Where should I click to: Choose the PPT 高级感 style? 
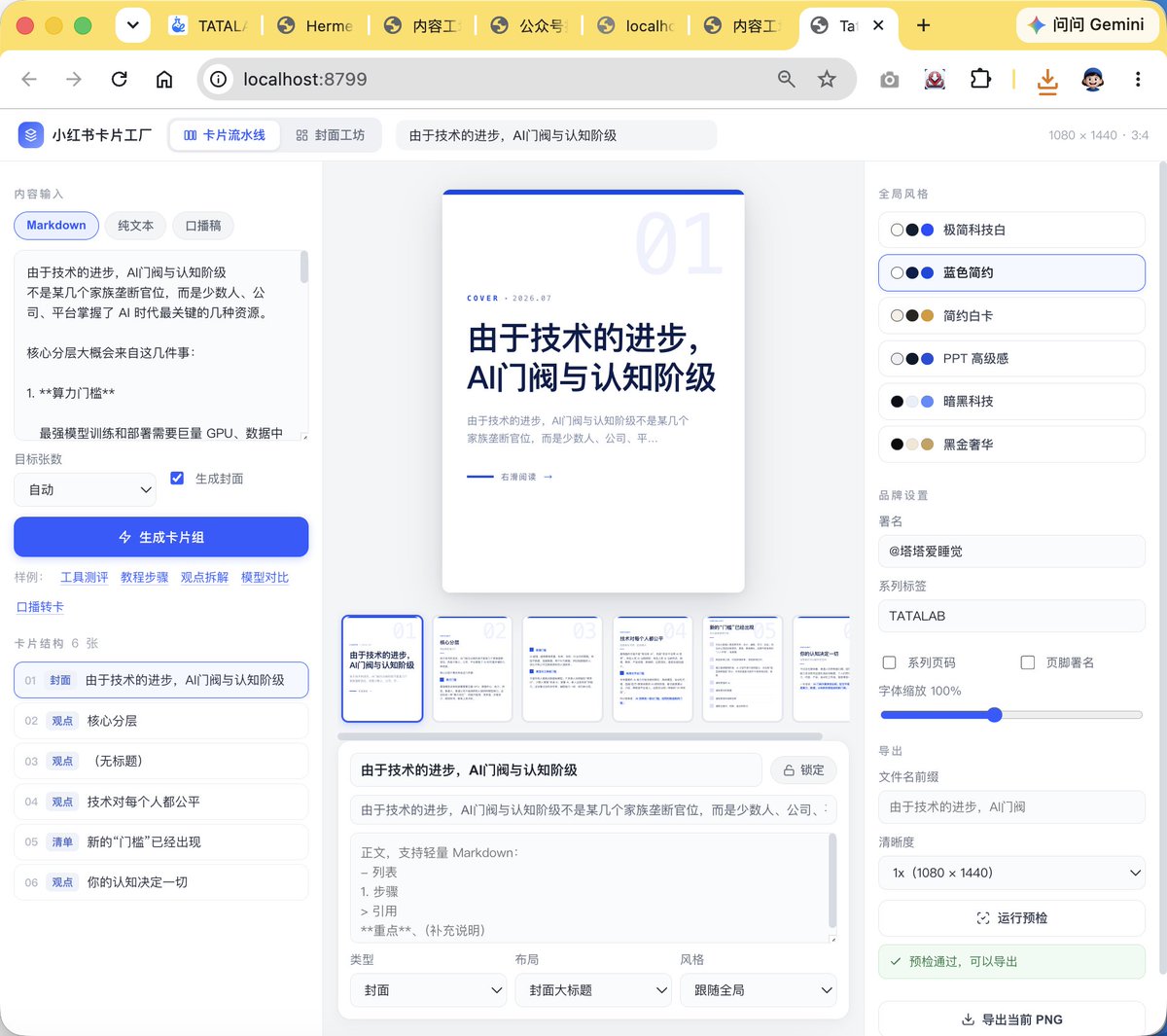(x=1011, y=359)
